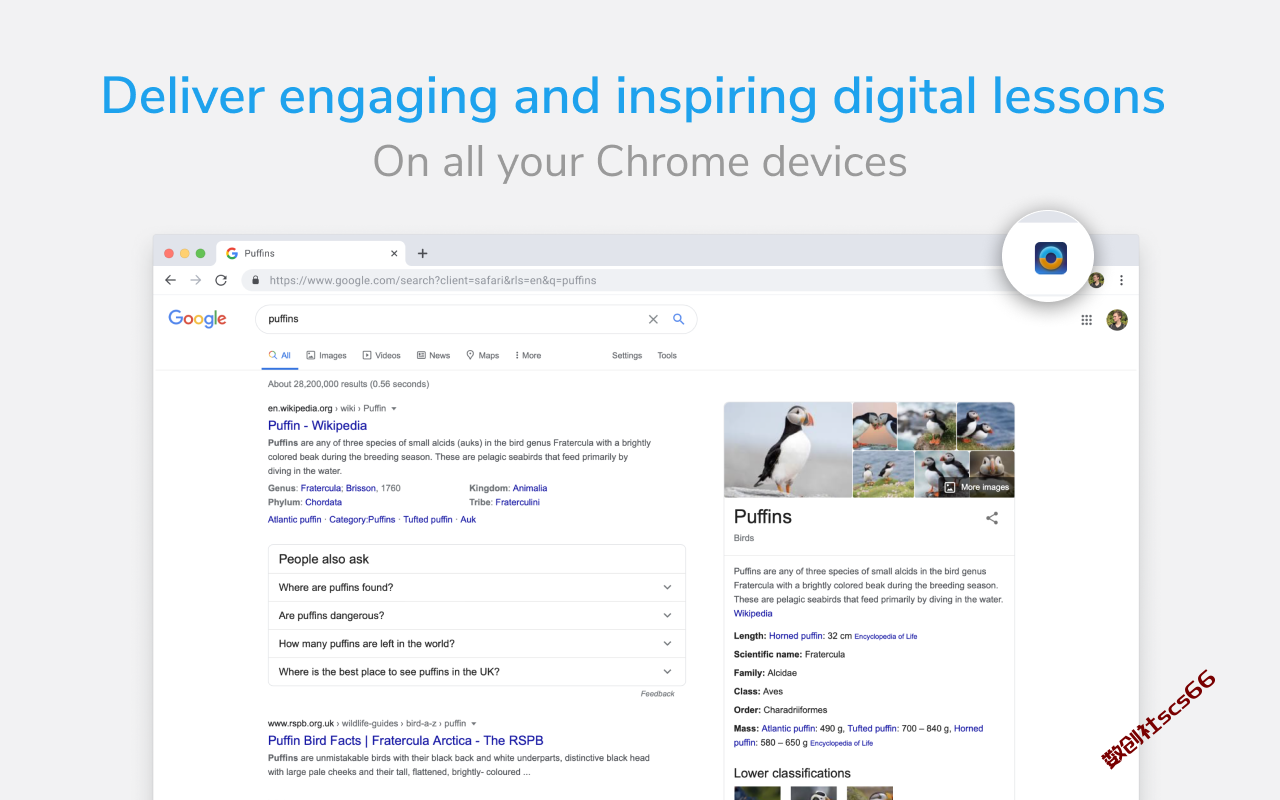Viewport: 1280px width, 800px height.
Task: Click the Google logo
Action: (197, 319)
